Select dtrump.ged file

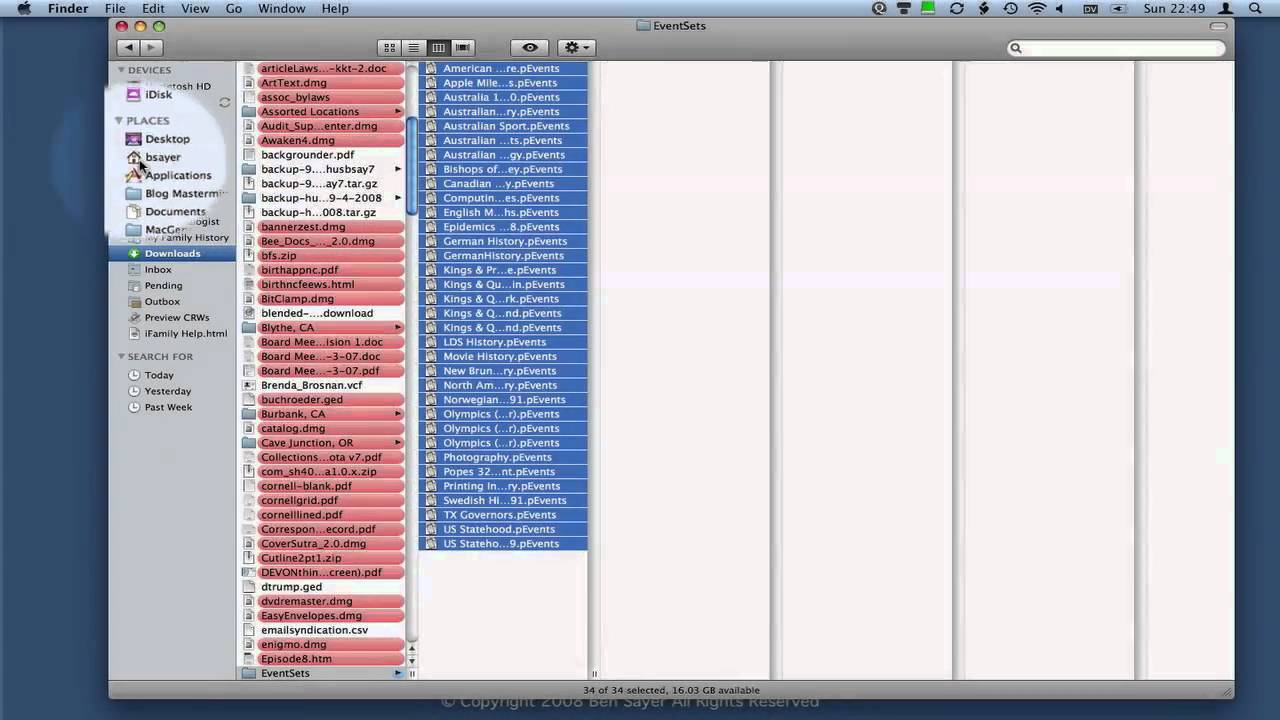pyautogui.click(x=322, y=587)
